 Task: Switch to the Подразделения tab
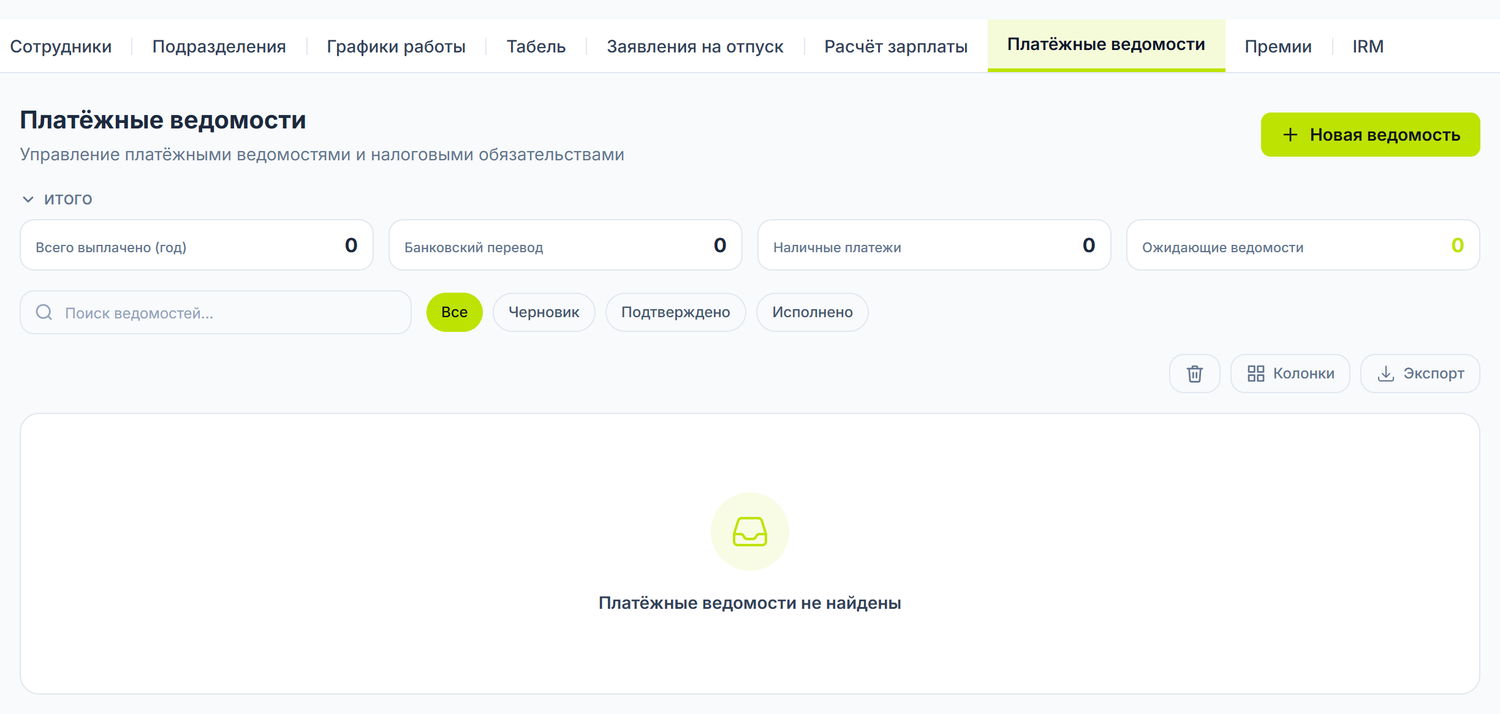coord(219,46)
